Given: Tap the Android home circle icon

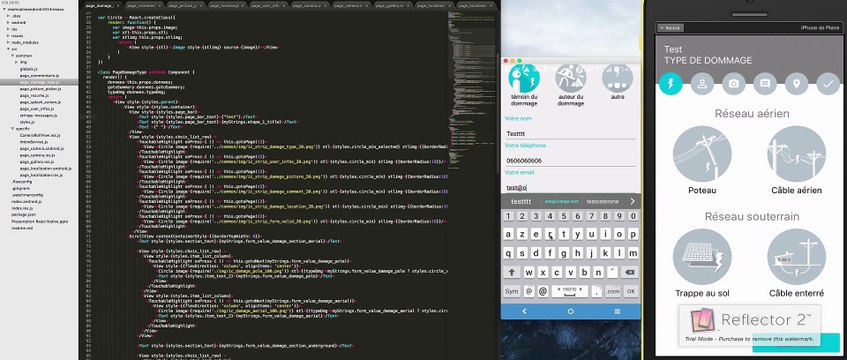Looking at the screenshot, I should (x=570, y=311).
